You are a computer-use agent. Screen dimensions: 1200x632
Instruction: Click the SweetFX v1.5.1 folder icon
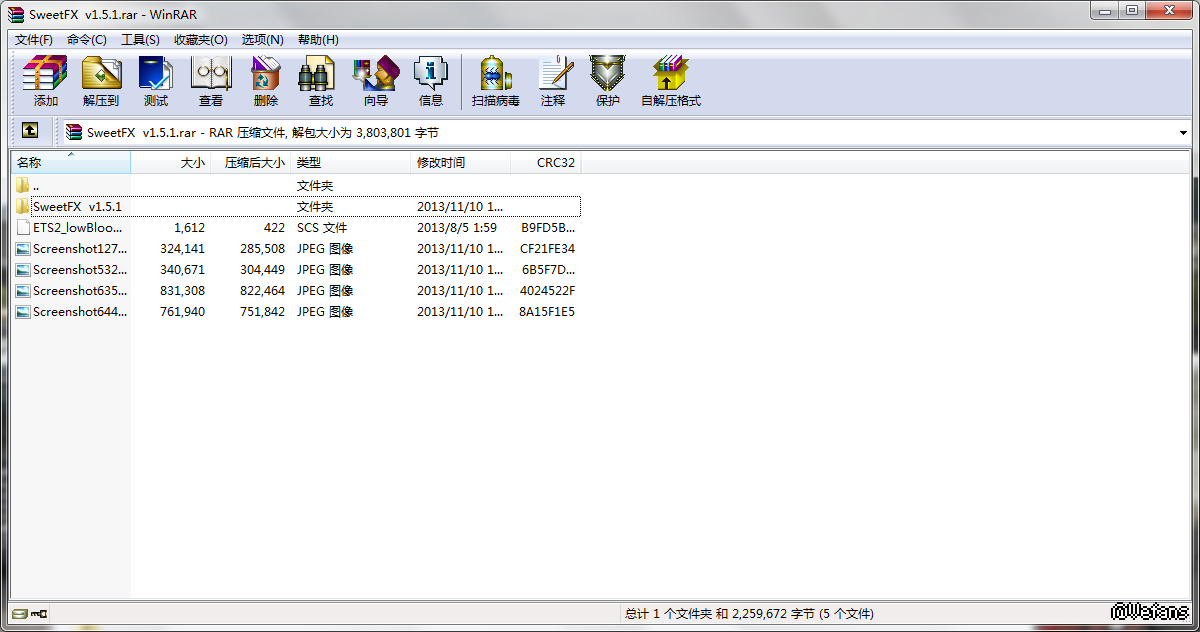pyautogui.click(x=23, y=206)
